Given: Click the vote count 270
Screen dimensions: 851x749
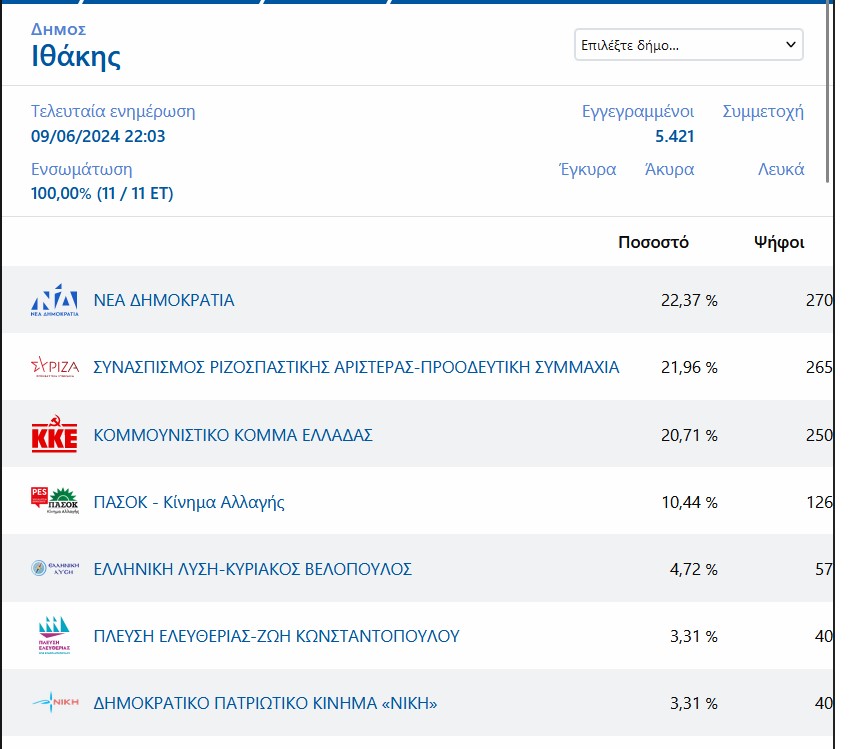Looking at the screenshot, I should [819, 300].
